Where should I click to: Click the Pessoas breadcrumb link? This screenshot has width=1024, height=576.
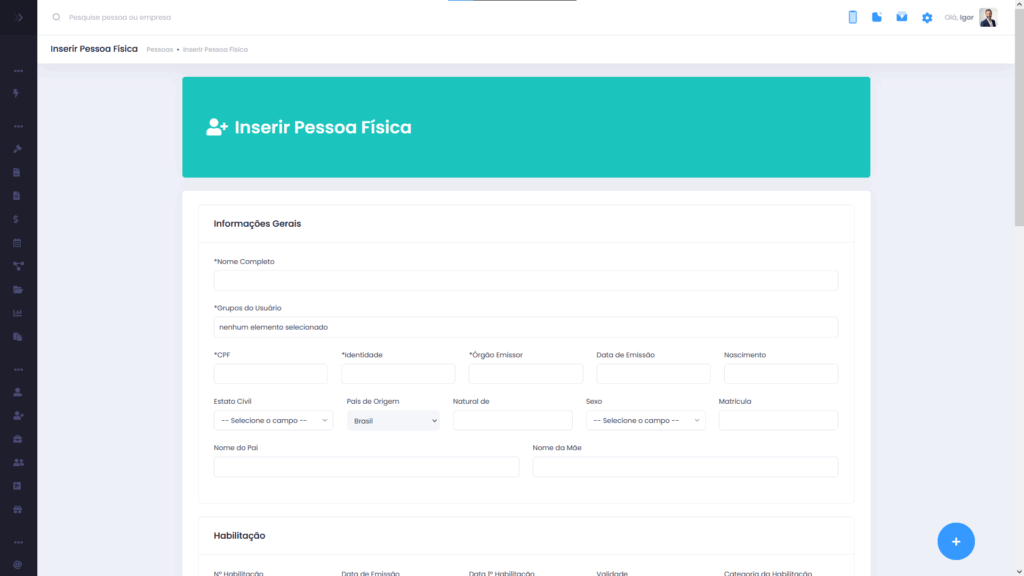point(159,50)
